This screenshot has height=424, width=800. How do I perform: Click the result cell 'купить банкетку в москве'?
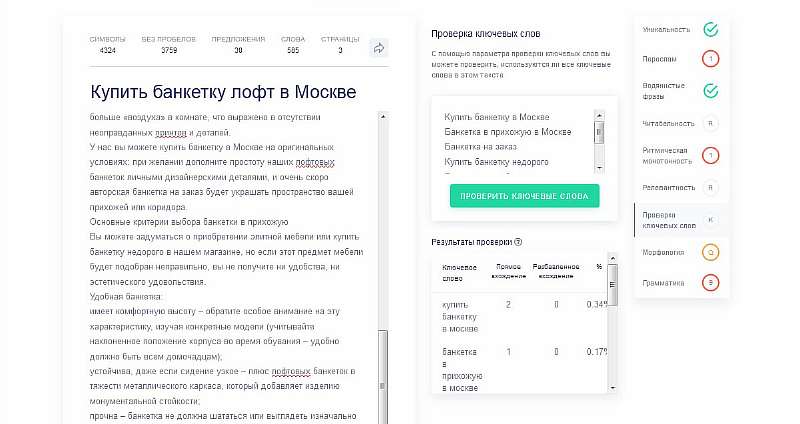point(460,316)
